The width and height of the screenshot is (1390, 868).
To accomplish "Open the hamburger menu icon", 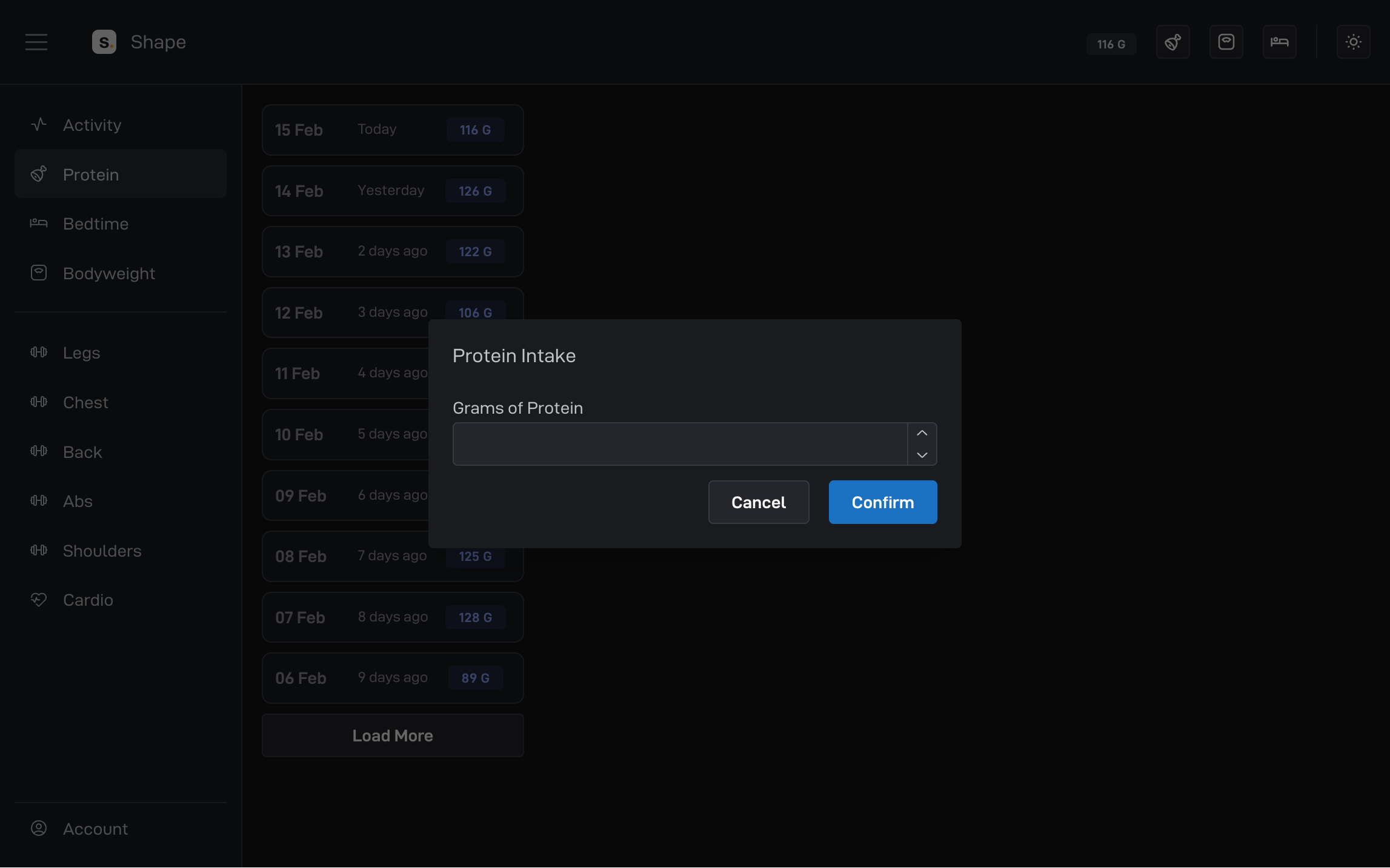I will [x=36, y=42].
